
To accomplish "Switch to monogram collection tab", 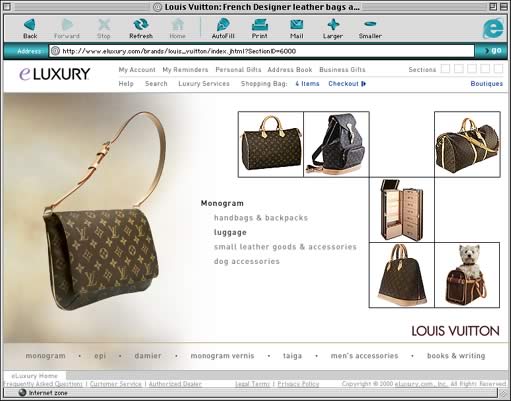I will coord(45,356).
